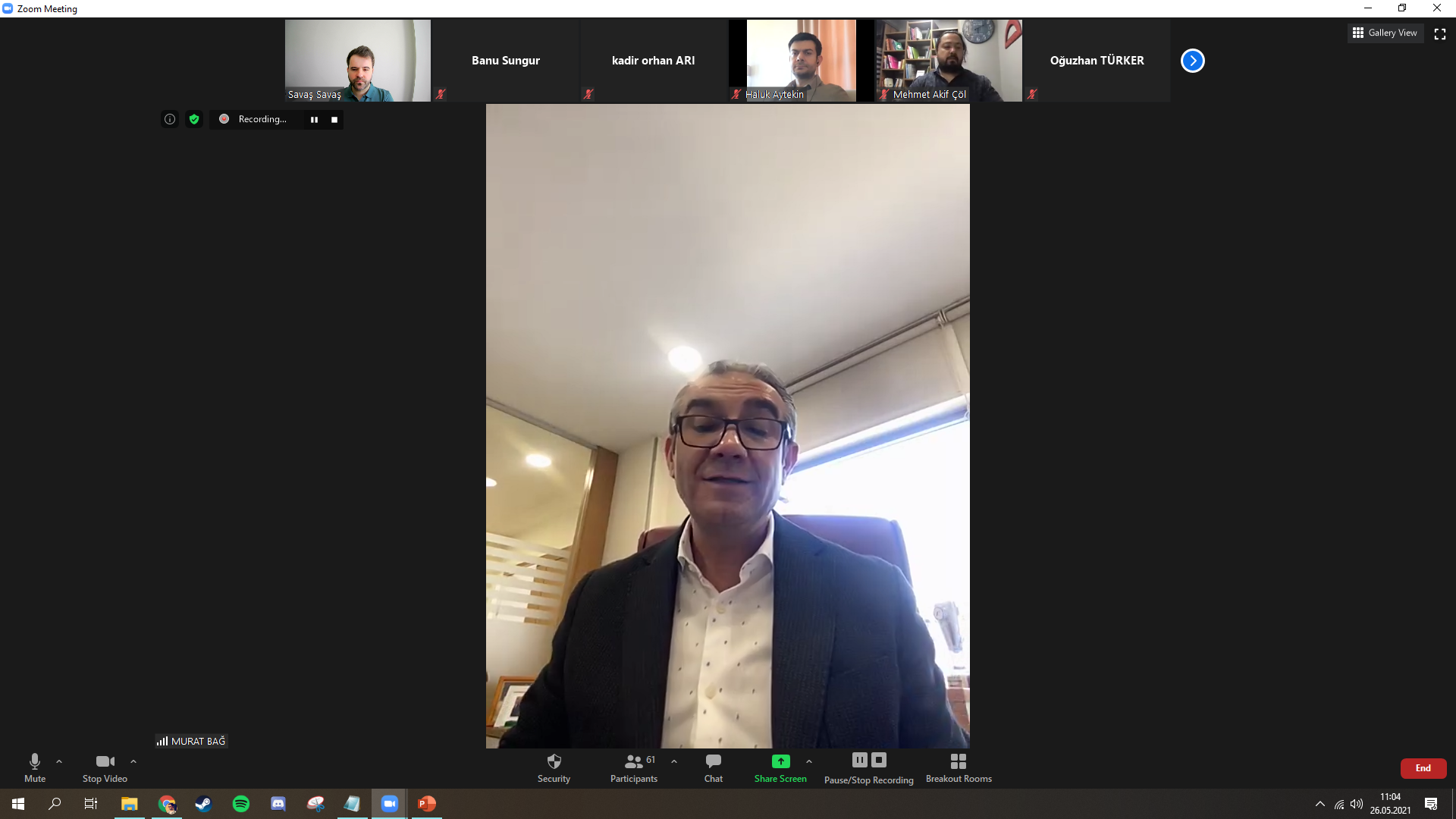Image resolution: width=1456 pixels, height=819 pixels.
Task: Click the main speaker video
Action: 728,426
